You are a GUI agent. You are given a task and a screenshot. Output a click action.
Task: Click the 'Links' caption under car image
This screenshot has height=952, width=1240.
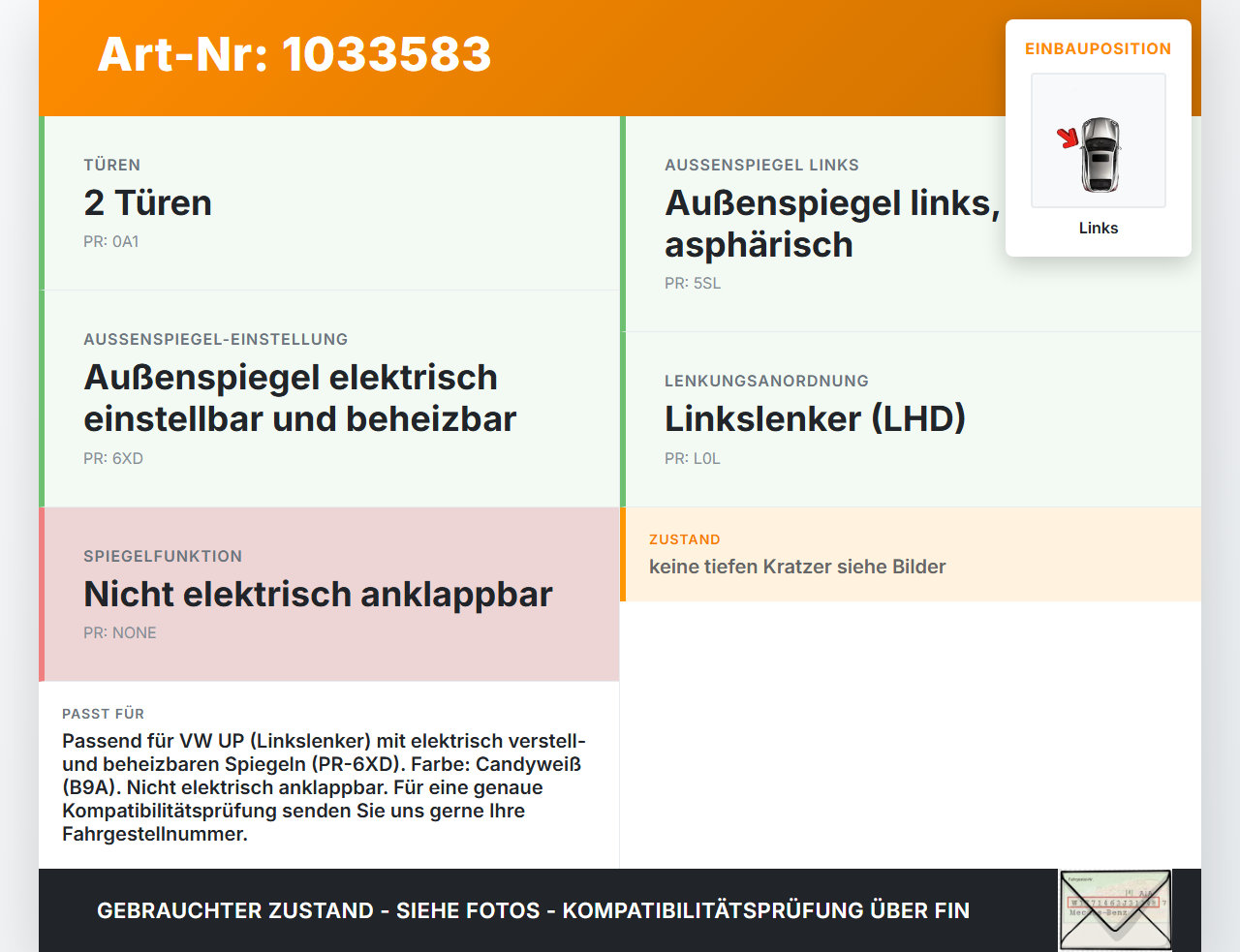click(x=1099, y=228)
